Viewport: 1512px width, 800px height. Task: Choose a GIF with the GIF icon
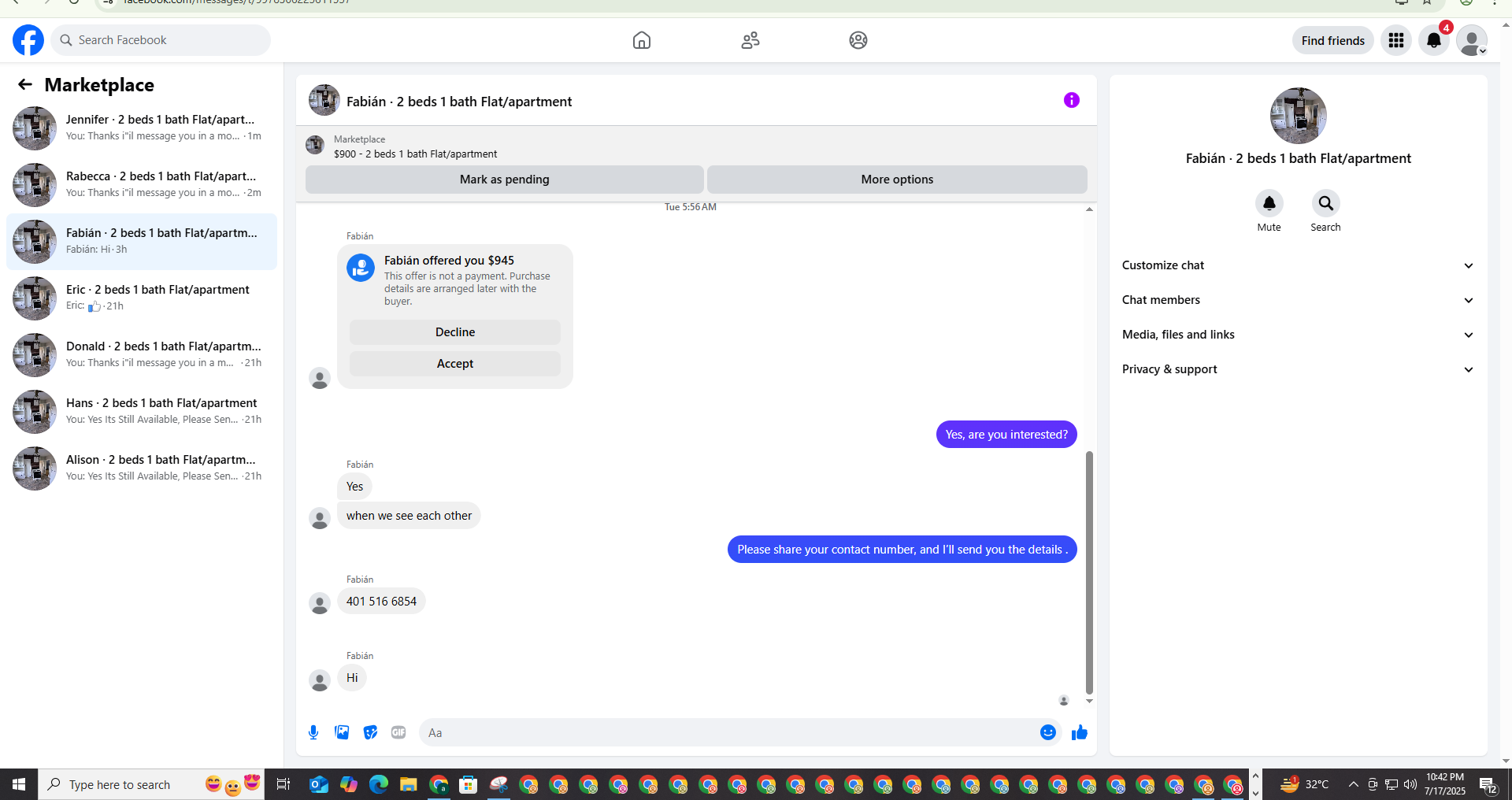pyautogui.click(x=398, y=732)
